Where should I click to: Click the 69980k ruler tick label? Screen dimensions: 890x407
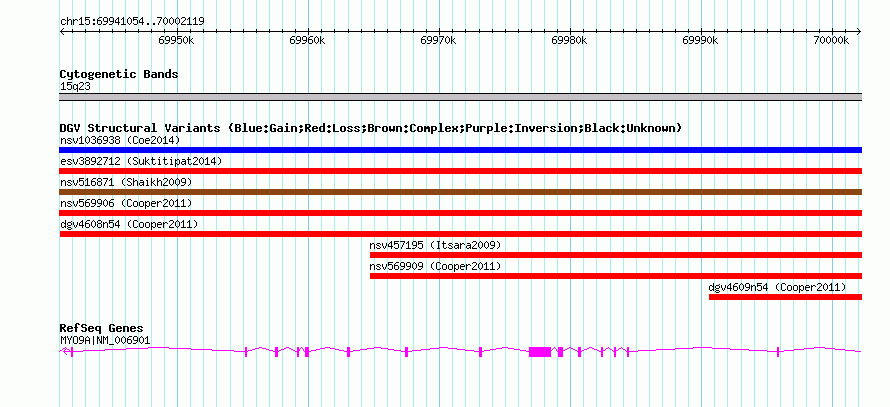pyautogui.click(x=570, y=40)
